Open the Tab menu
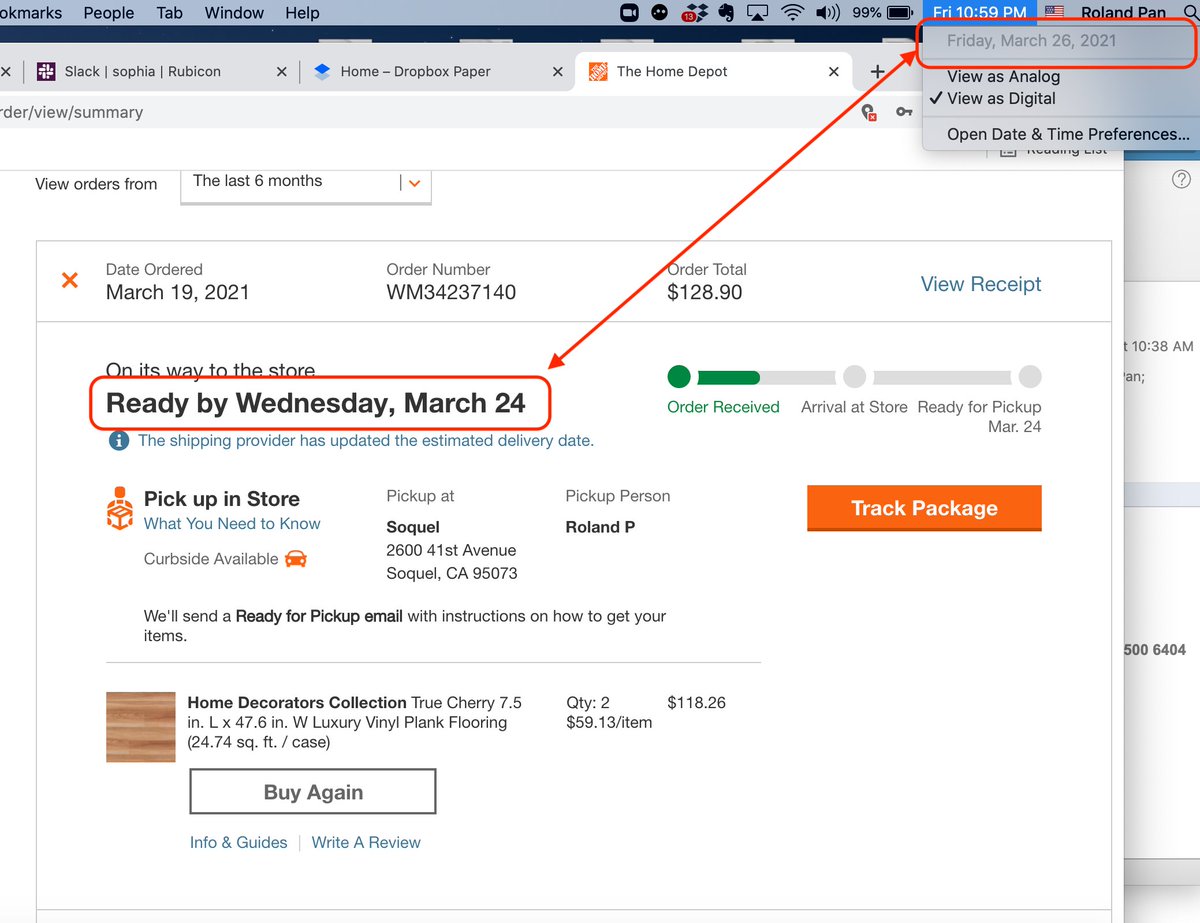The image size is (1200, 923). point(170,13)
